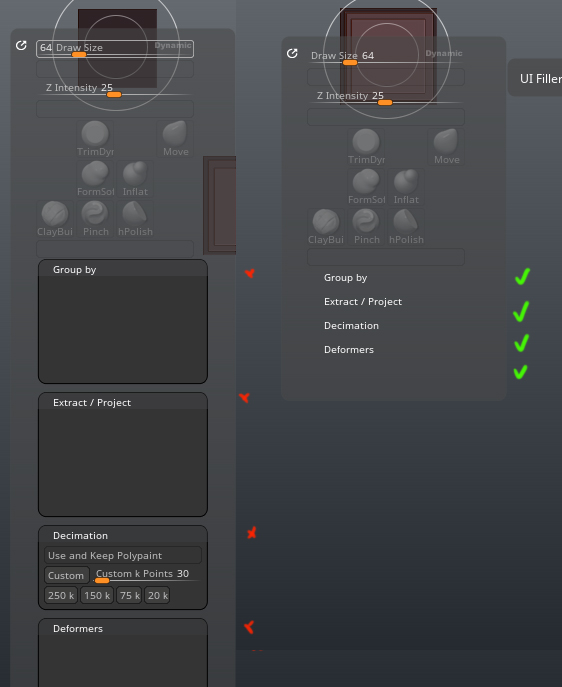Image resolution: width=562 pixels, height=687 pixels.
Task: Select Move brush in left panel
Action: tap(175, 139)
